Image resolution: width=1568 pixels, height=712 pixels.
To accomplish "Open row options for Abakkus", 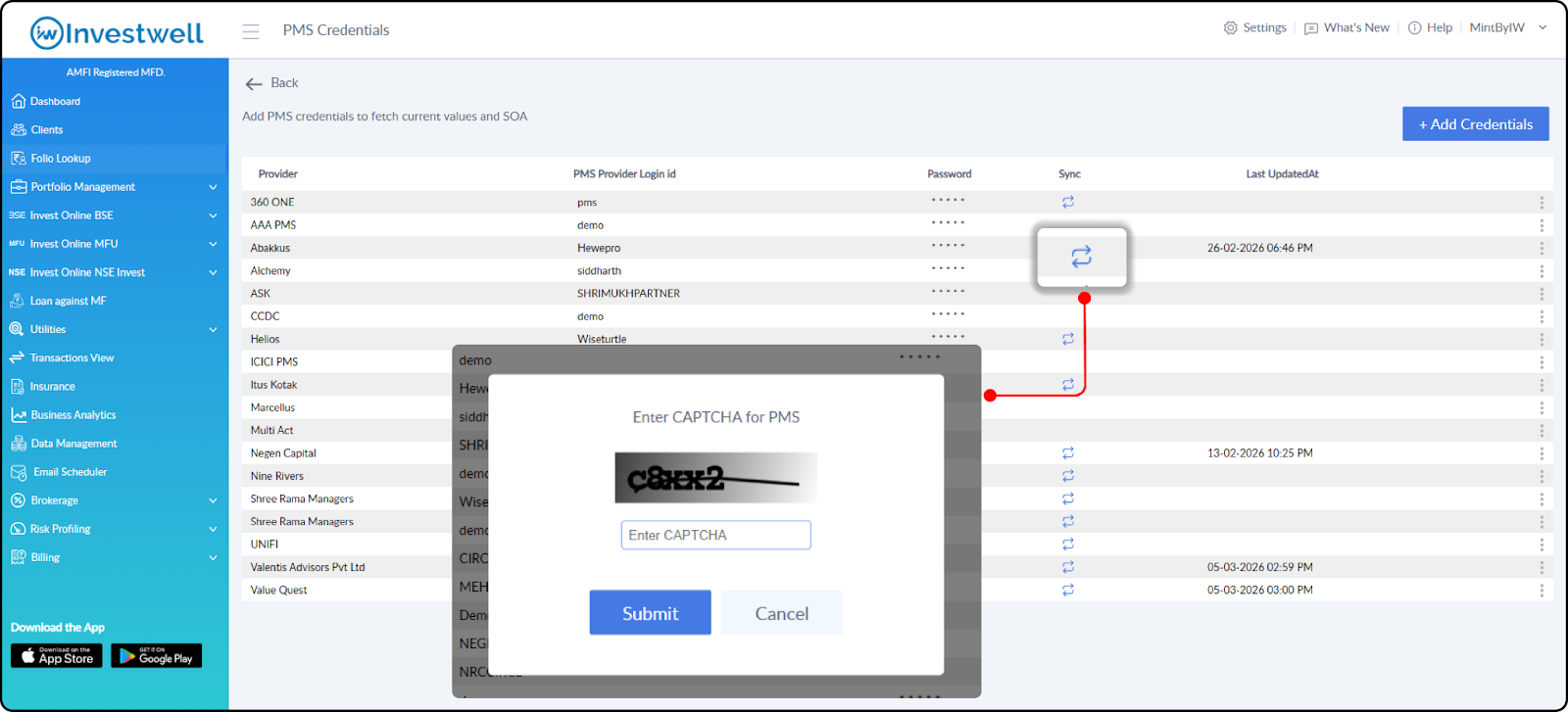I will tap(1542, 248).
